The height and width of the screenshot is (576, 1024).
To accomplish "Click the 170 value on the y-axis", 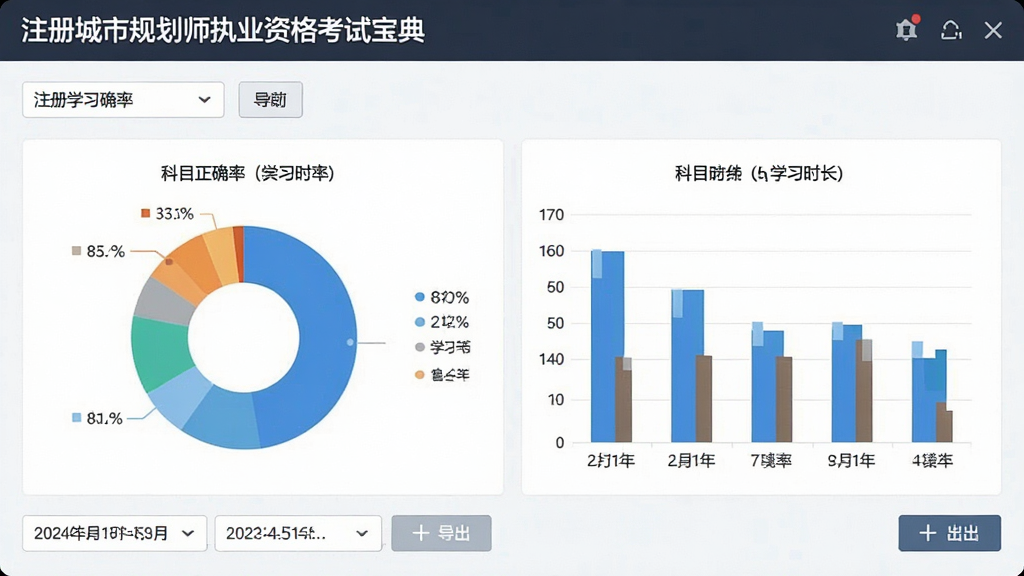I will (551, 215).
